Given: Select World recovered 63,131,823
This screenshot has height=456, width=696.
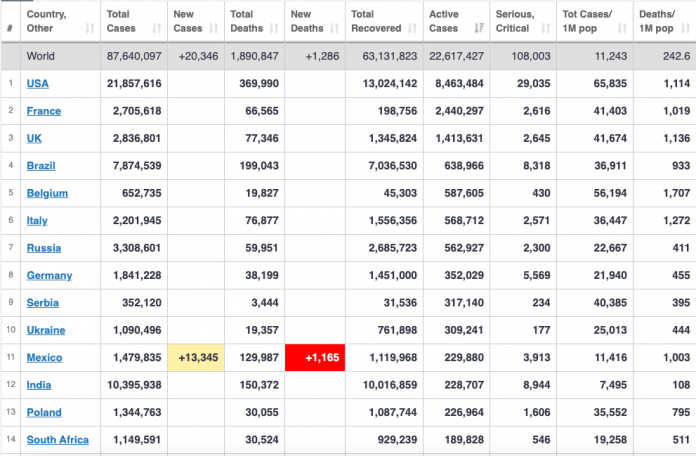Looking at the screenshot, I should click(390, 56).
